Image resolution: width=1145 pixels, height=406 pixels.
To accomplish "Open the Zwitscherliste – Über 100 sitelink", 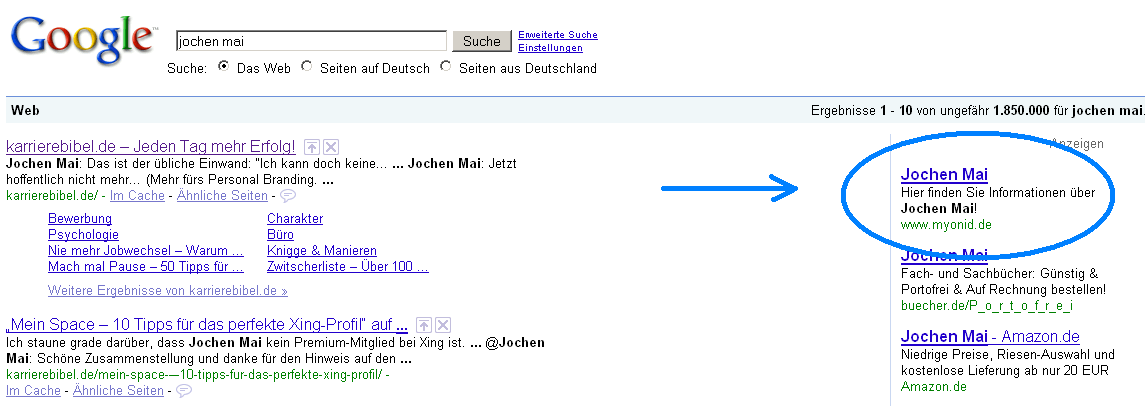I will coord(348,267).
